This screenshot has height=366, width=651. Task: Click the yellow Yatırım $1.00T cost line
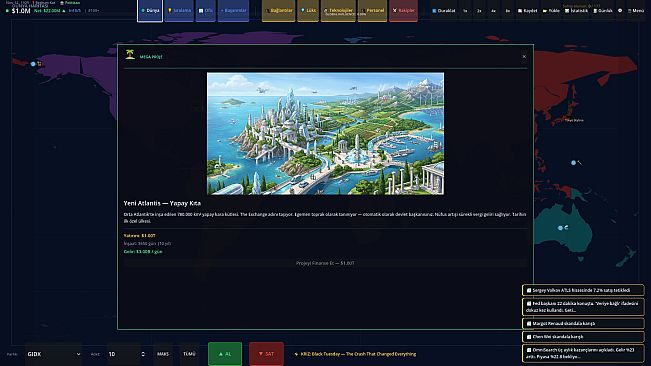click(x=140, y=235)
